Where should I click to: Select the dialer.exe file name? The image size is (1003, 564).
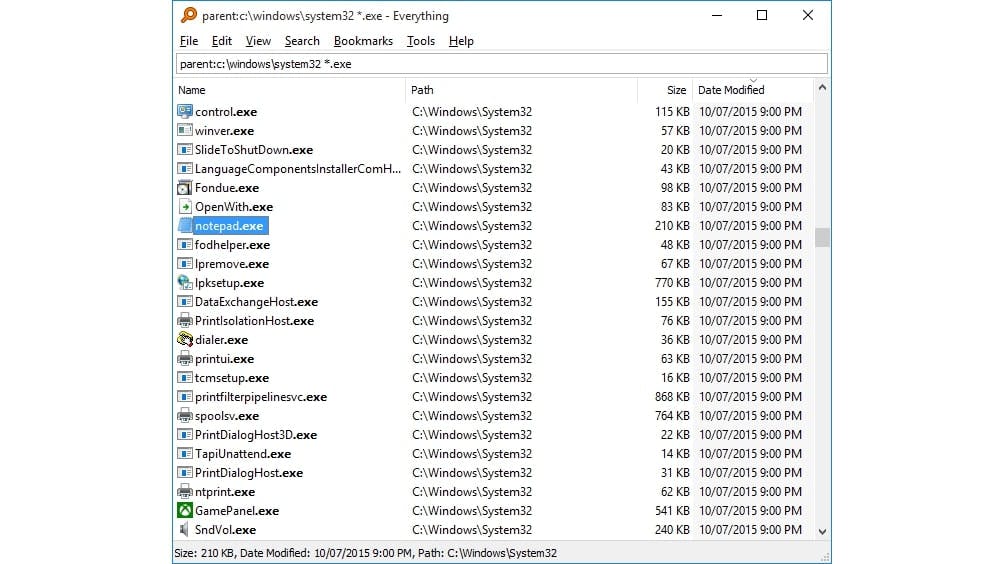221,340
